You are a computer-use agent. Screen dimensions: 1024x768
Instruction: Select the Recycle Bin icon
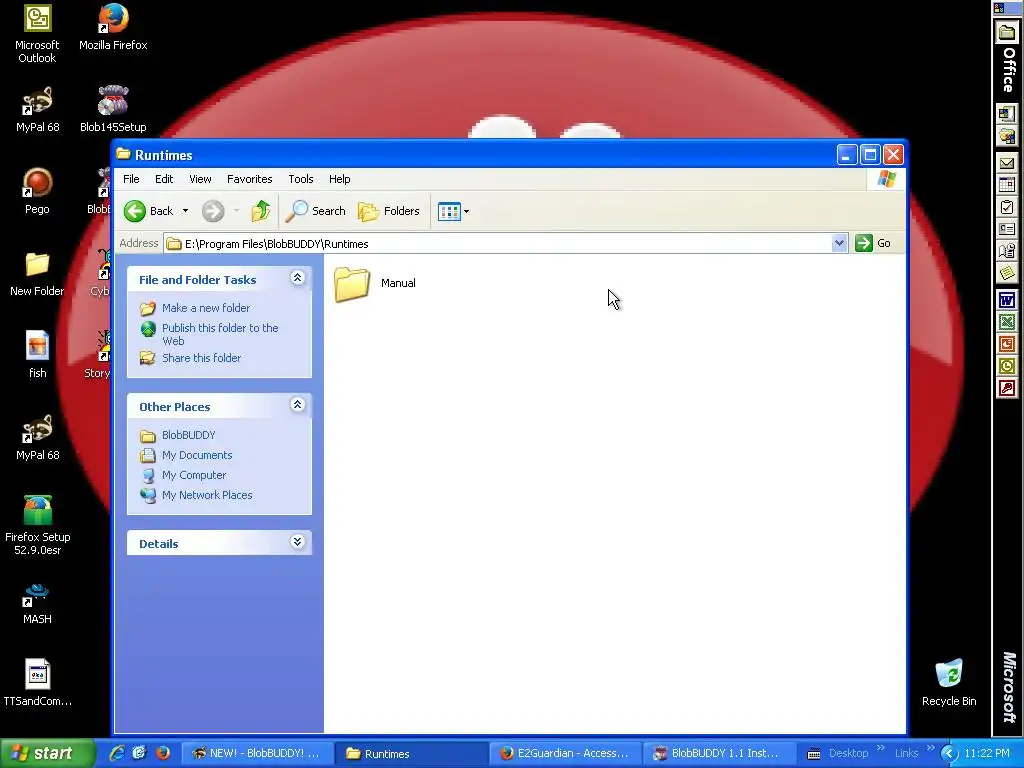[949, 683]
